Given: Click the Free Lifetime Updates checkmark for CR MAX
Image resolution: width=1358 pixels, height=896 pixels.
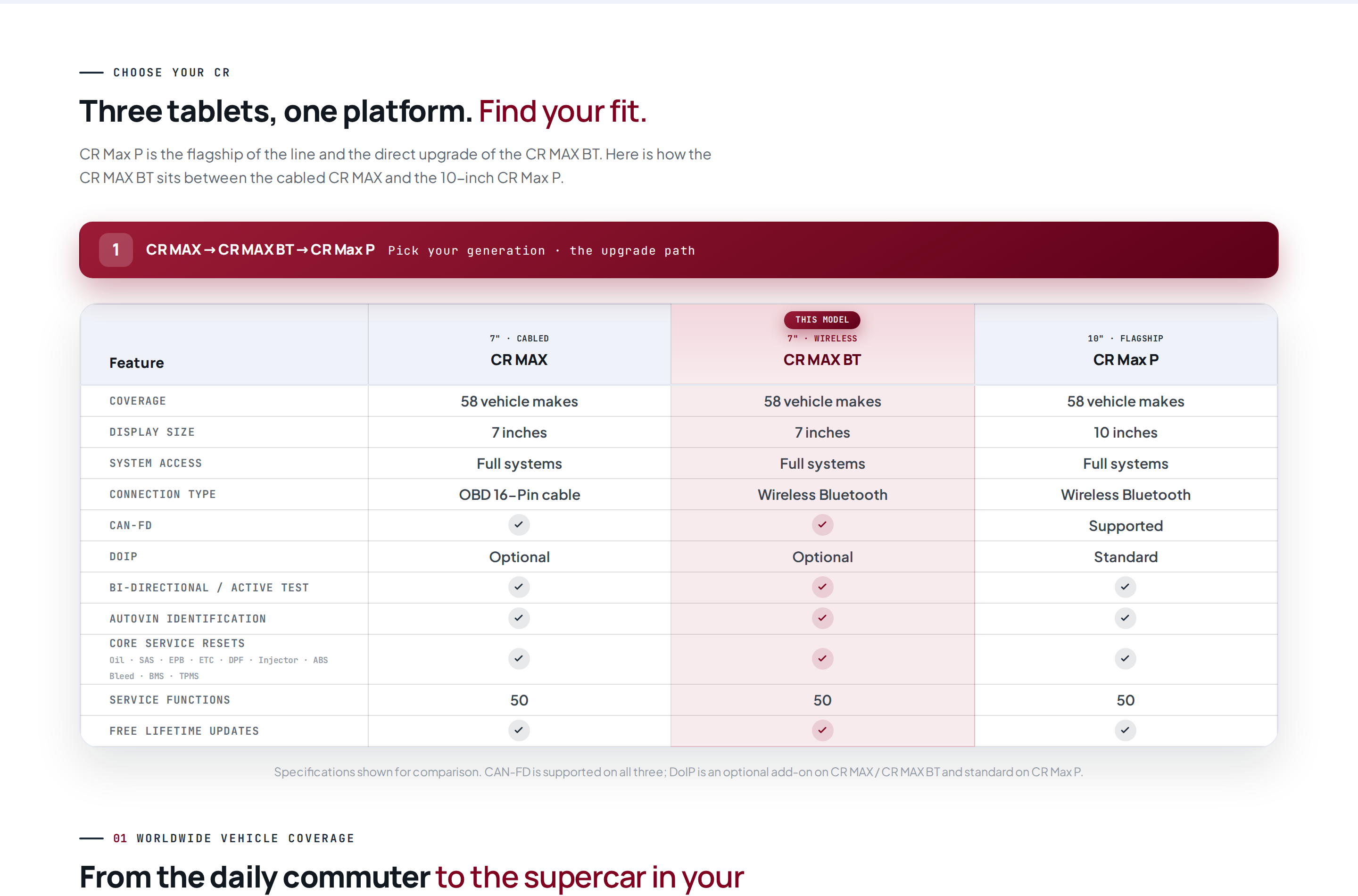Looking at the screenshot, I should coord(519,730).
